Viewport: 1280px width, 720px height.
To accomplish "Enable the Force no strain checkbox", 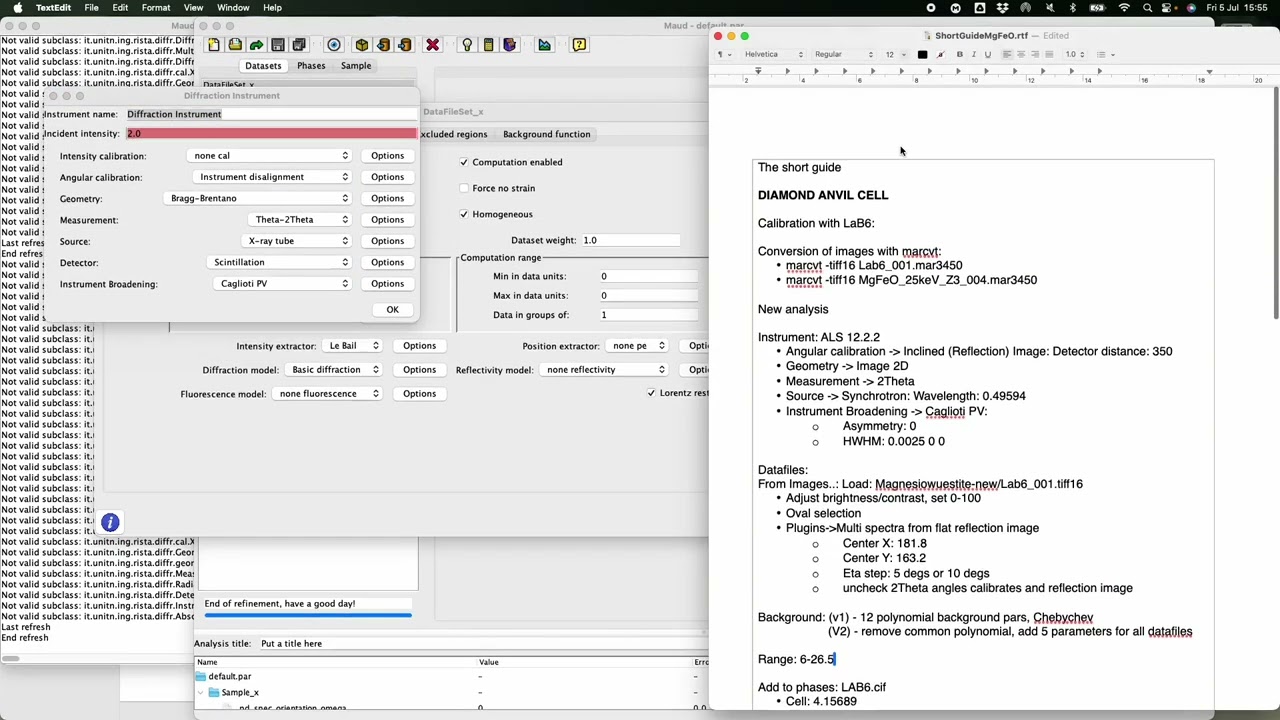I will coord(464,188).
